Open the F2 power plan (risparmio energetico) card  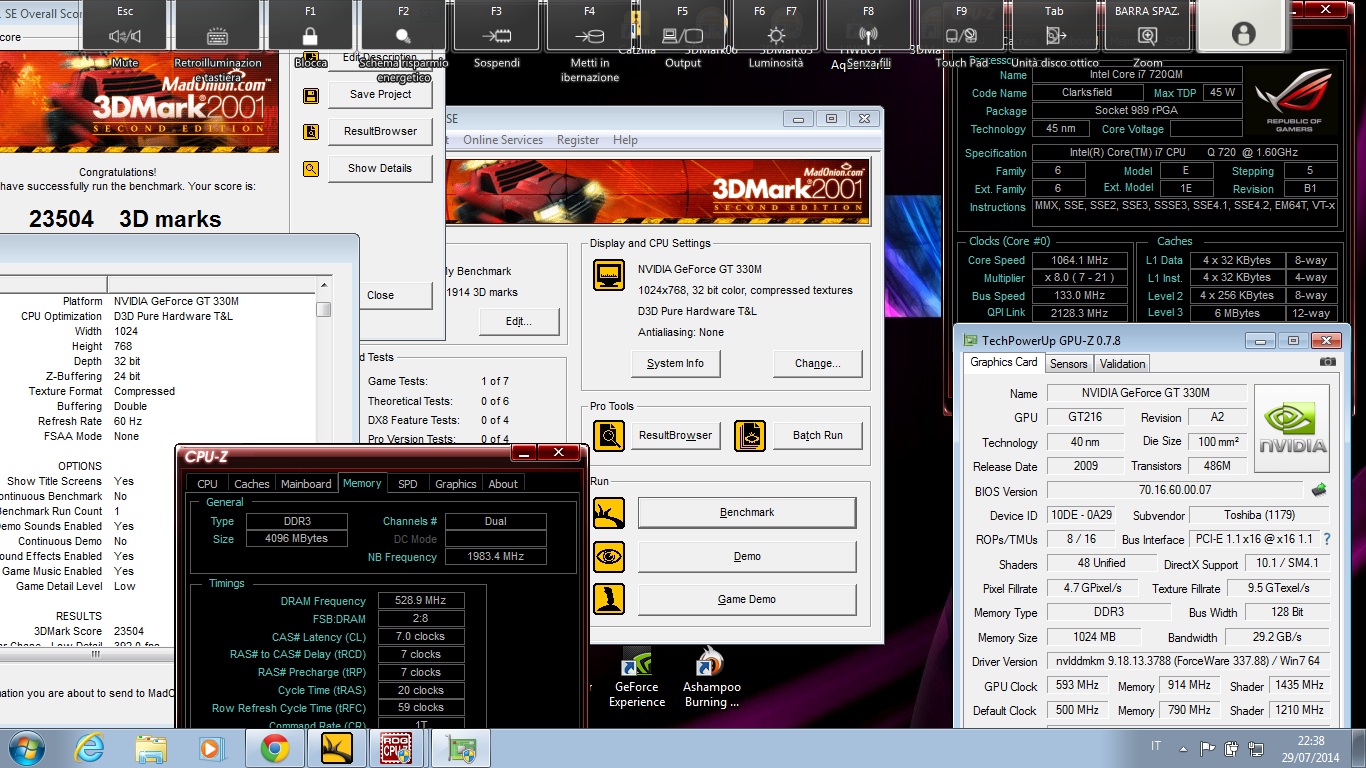click(403, 25)
